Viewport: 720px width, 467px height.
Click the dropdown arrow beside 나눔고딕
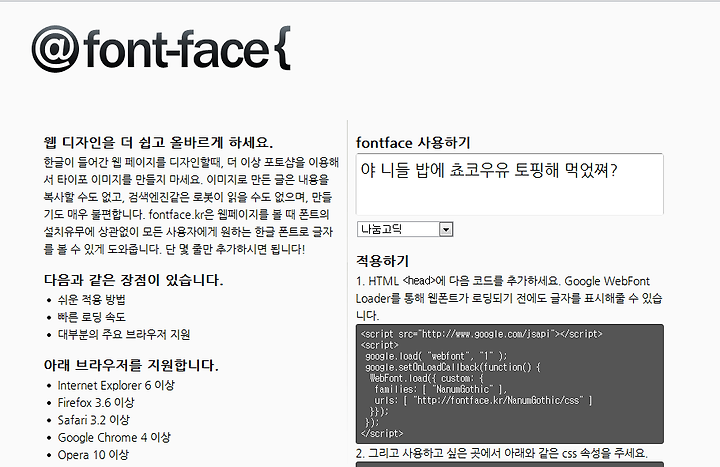pos(445,229)
